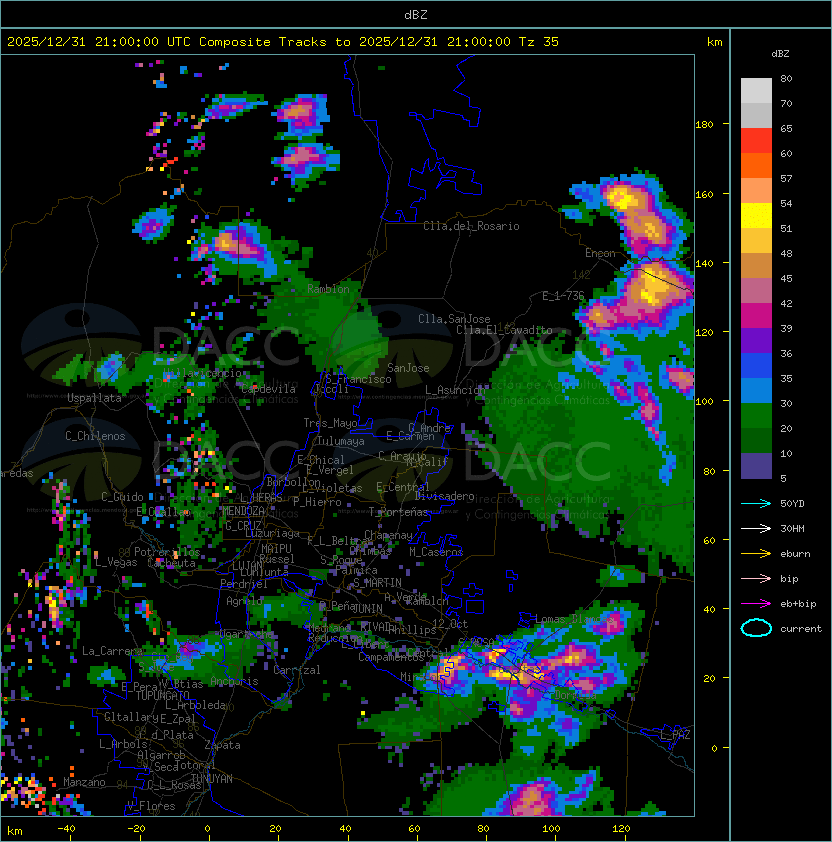Click the V_Flores label
This screenshot has height=842, width=832.
pyautogui.click(x=151, y=807)
